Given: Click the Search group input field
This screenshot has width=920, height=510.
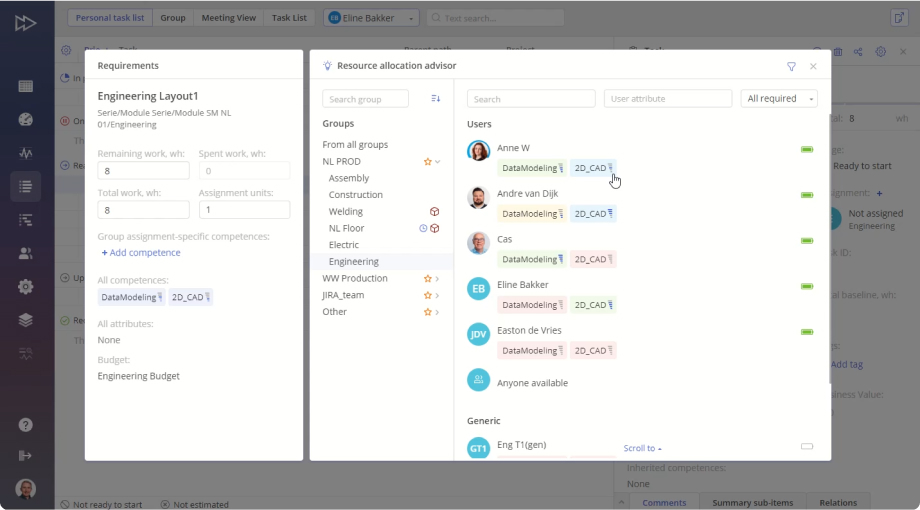Looking at the screenshot, I should (x=365, y=99).
